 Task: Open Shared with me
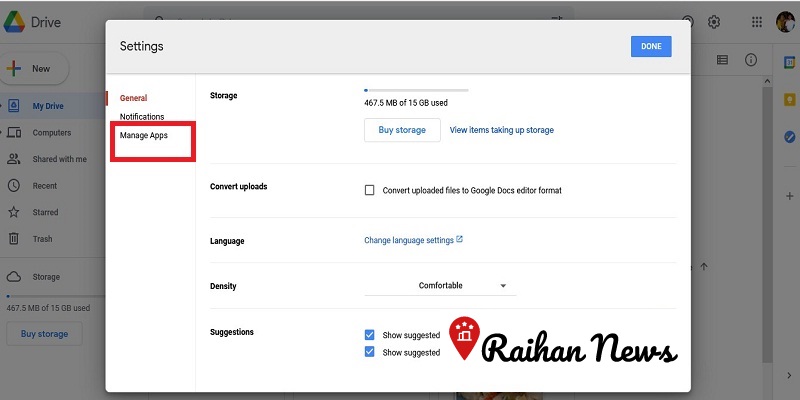[59, 159]
